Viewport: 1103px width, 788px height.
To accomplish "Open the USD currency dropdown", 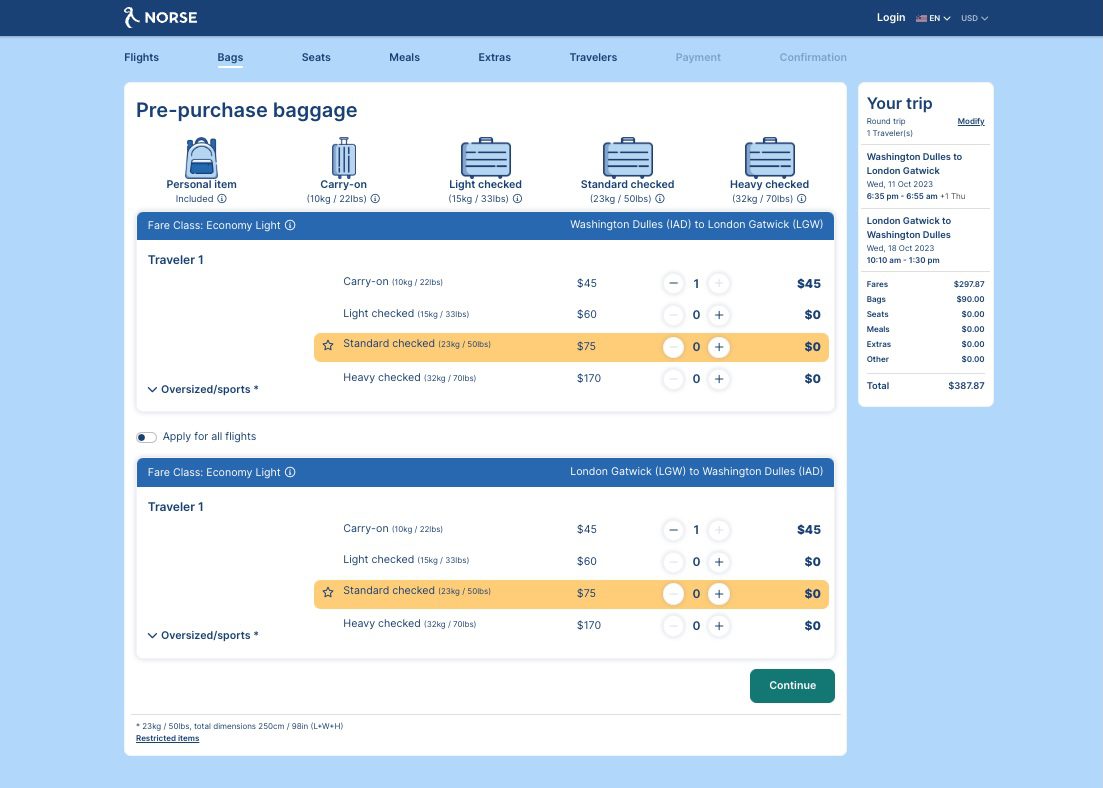I will (x=973, y=17).
